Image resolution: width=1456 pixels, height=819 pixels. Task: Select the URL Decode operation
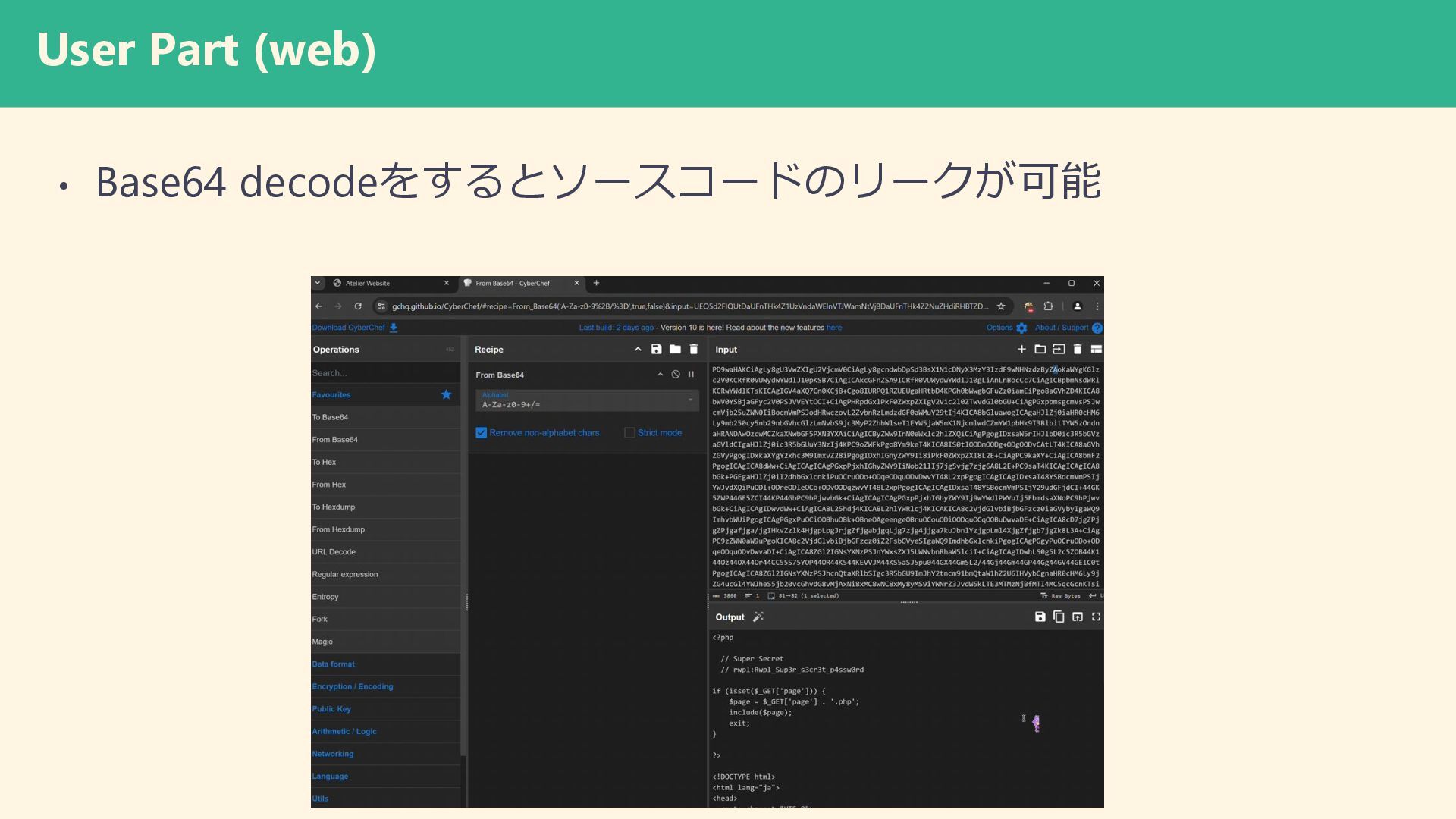[x=334, y=552]
